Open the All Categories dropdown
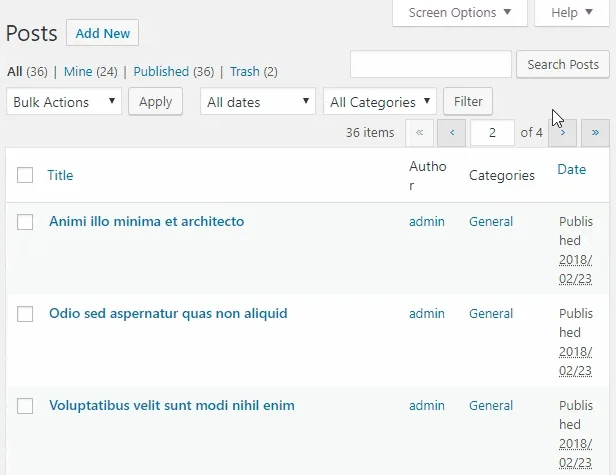This screenshot has height=475, width=616. (x=380, y=102)
